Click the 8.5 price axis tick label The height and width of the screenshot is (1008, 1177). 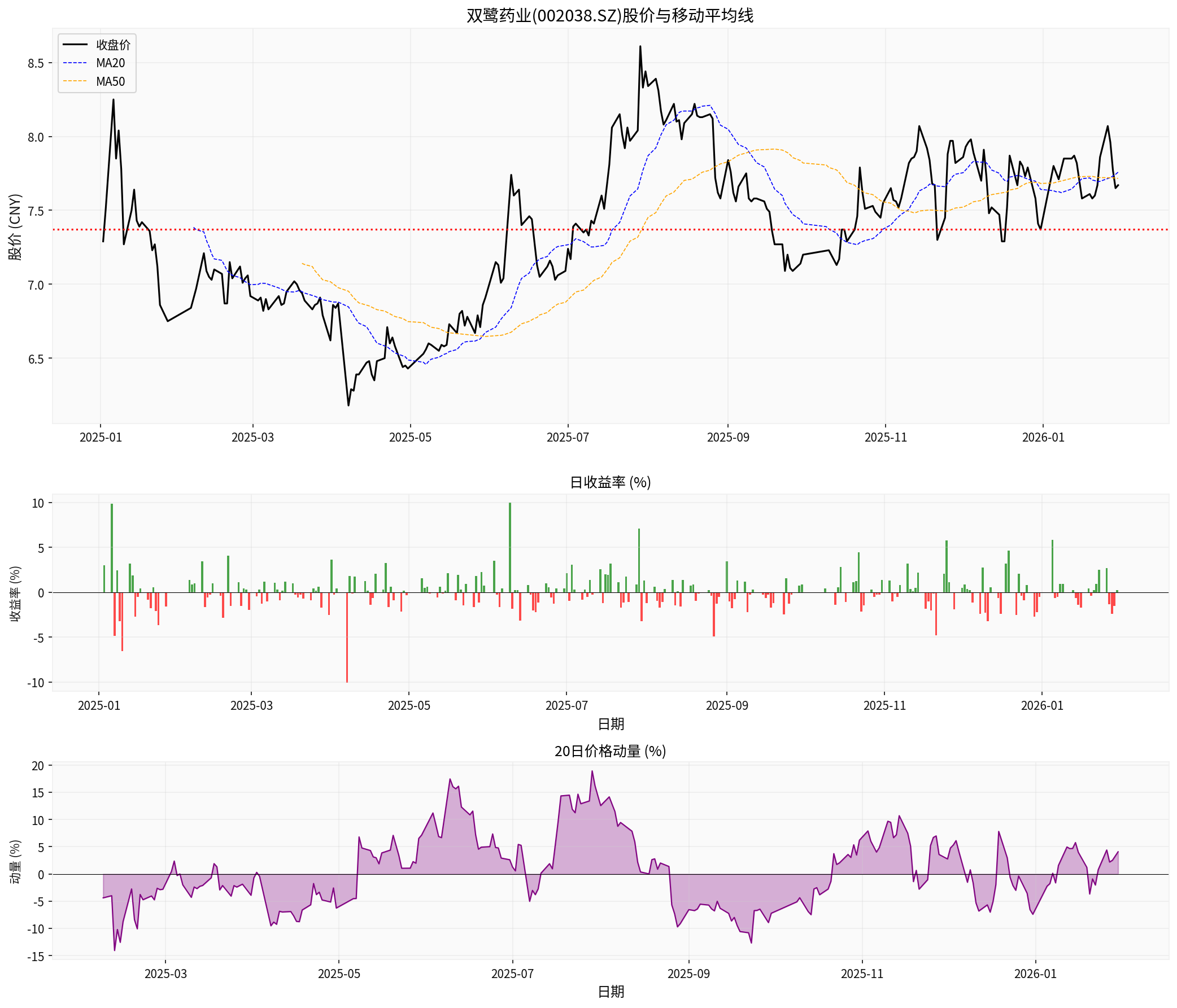point(36,63)
